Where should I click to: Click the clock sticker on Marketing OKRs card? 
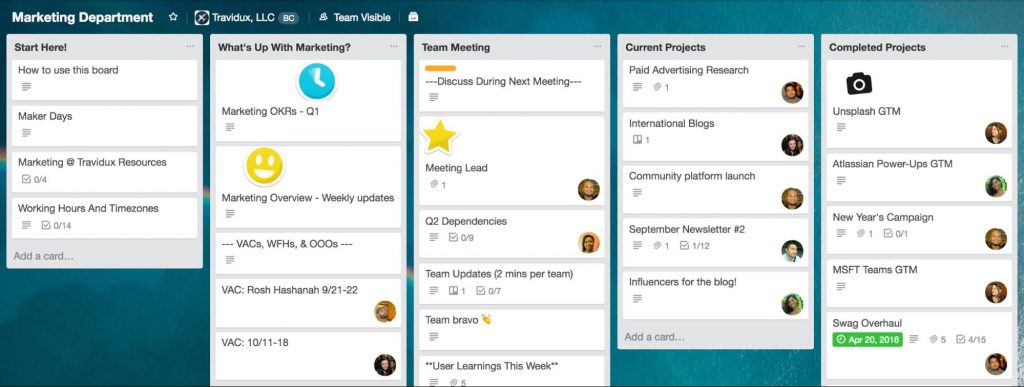pos(317,82)
